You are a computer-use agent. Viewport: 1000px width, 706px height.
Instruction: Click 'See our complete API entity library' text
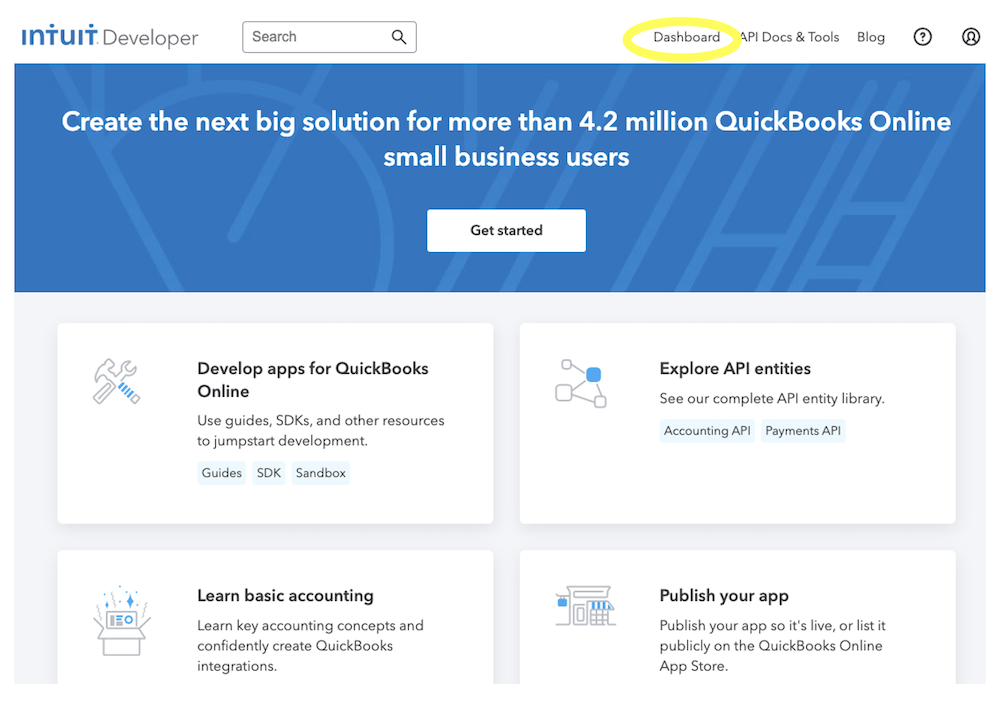[772, 398]
